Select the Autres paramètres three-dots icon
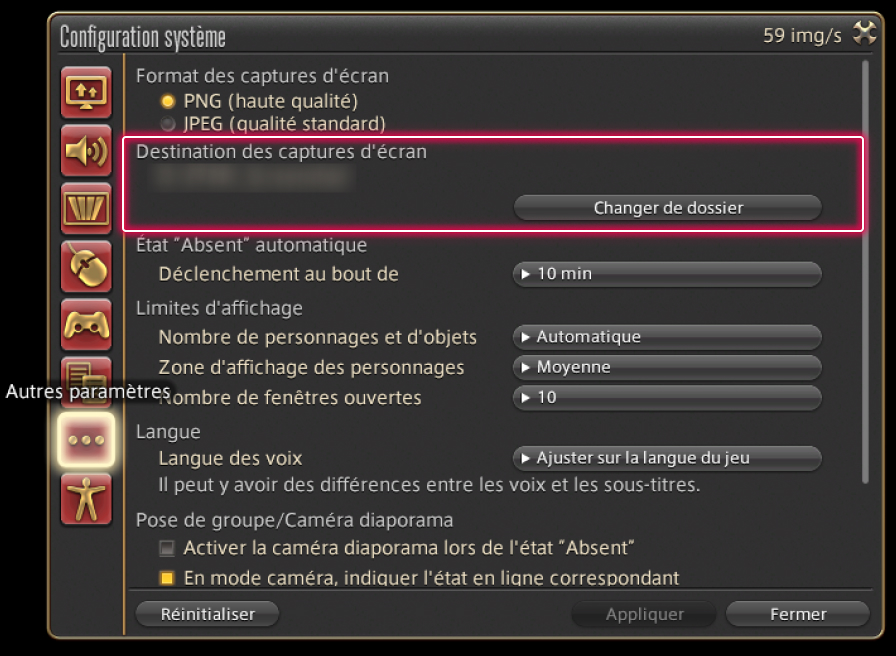 tap(86, 440)
